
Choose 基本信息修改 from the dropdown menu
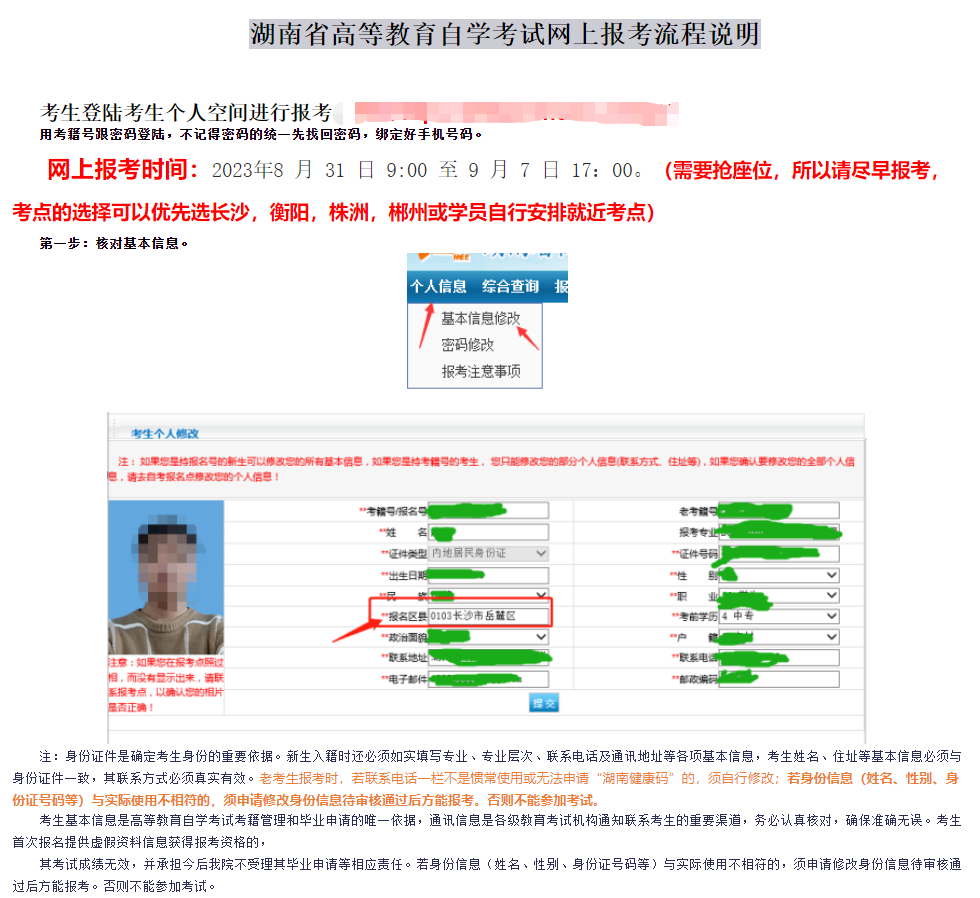480,319
